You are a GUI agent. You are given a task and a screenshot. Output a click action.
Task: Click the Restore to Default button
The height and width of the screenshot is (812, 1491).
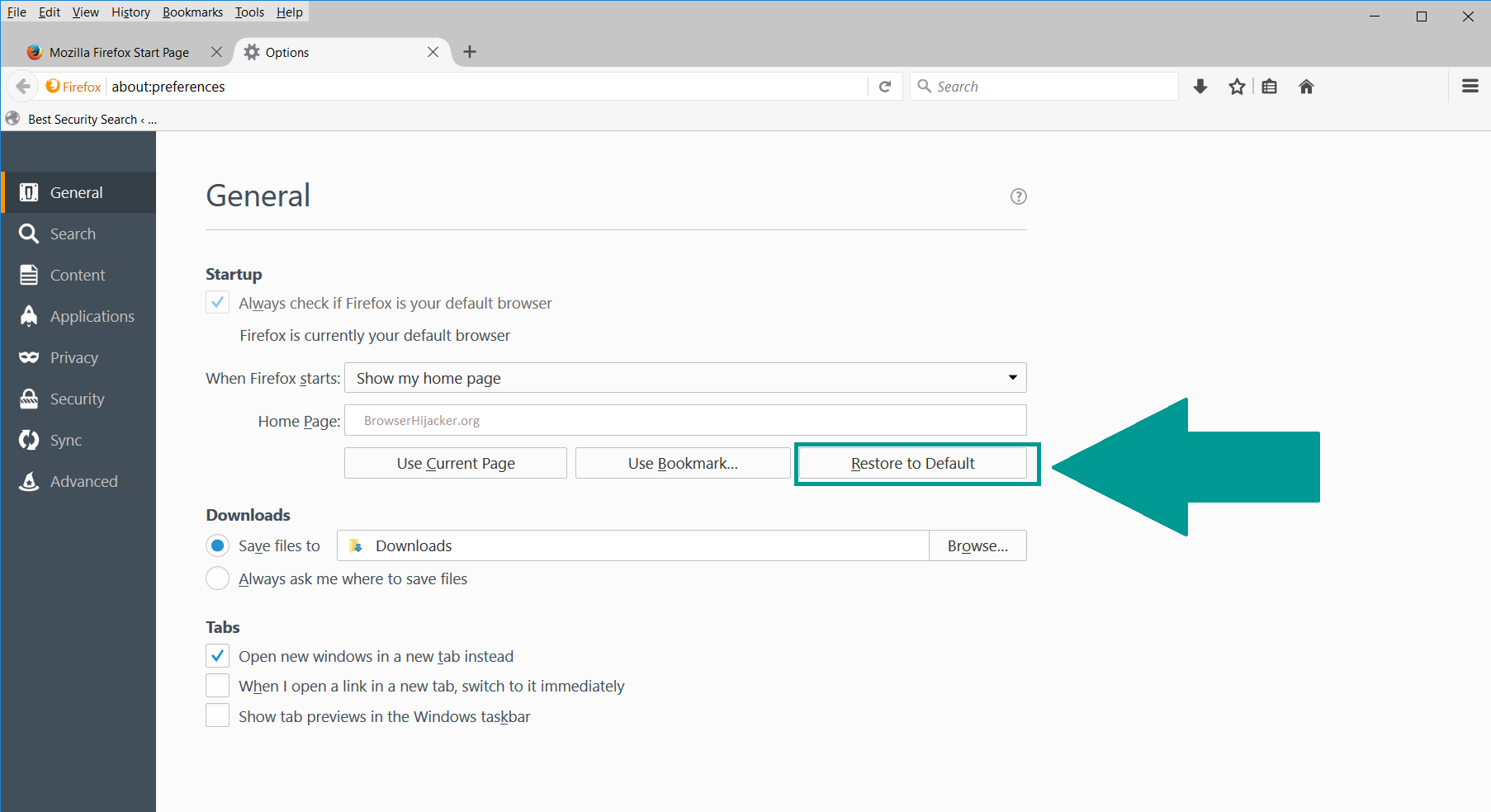912,464
